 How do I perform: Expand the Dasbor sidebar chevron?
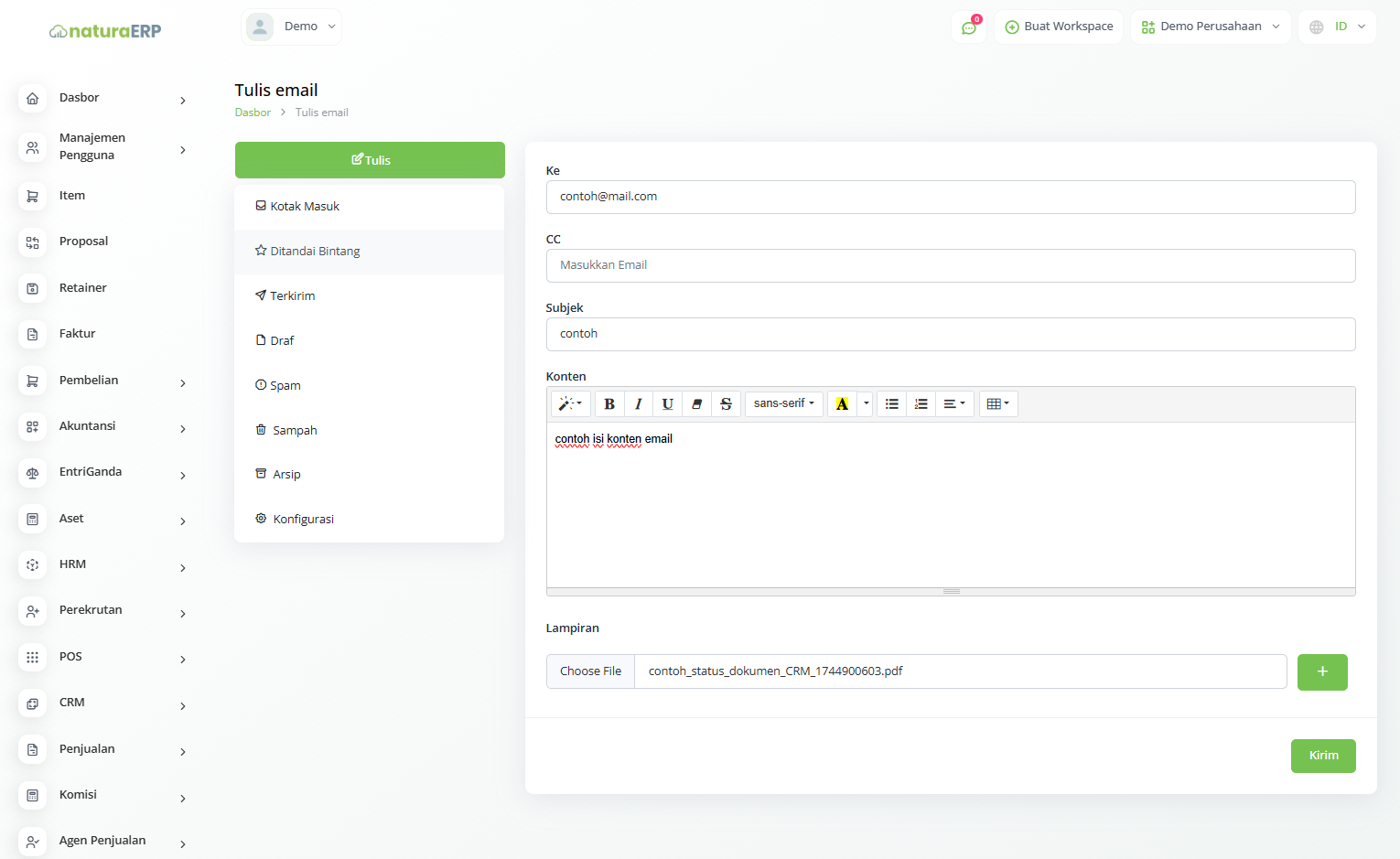click(183, 101)
